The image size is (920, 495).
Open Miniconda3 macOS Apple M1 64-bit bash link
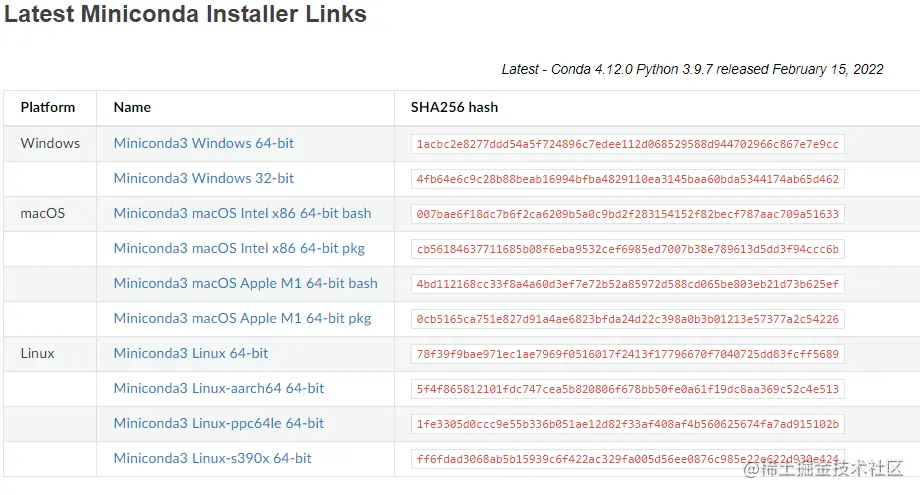245,283
